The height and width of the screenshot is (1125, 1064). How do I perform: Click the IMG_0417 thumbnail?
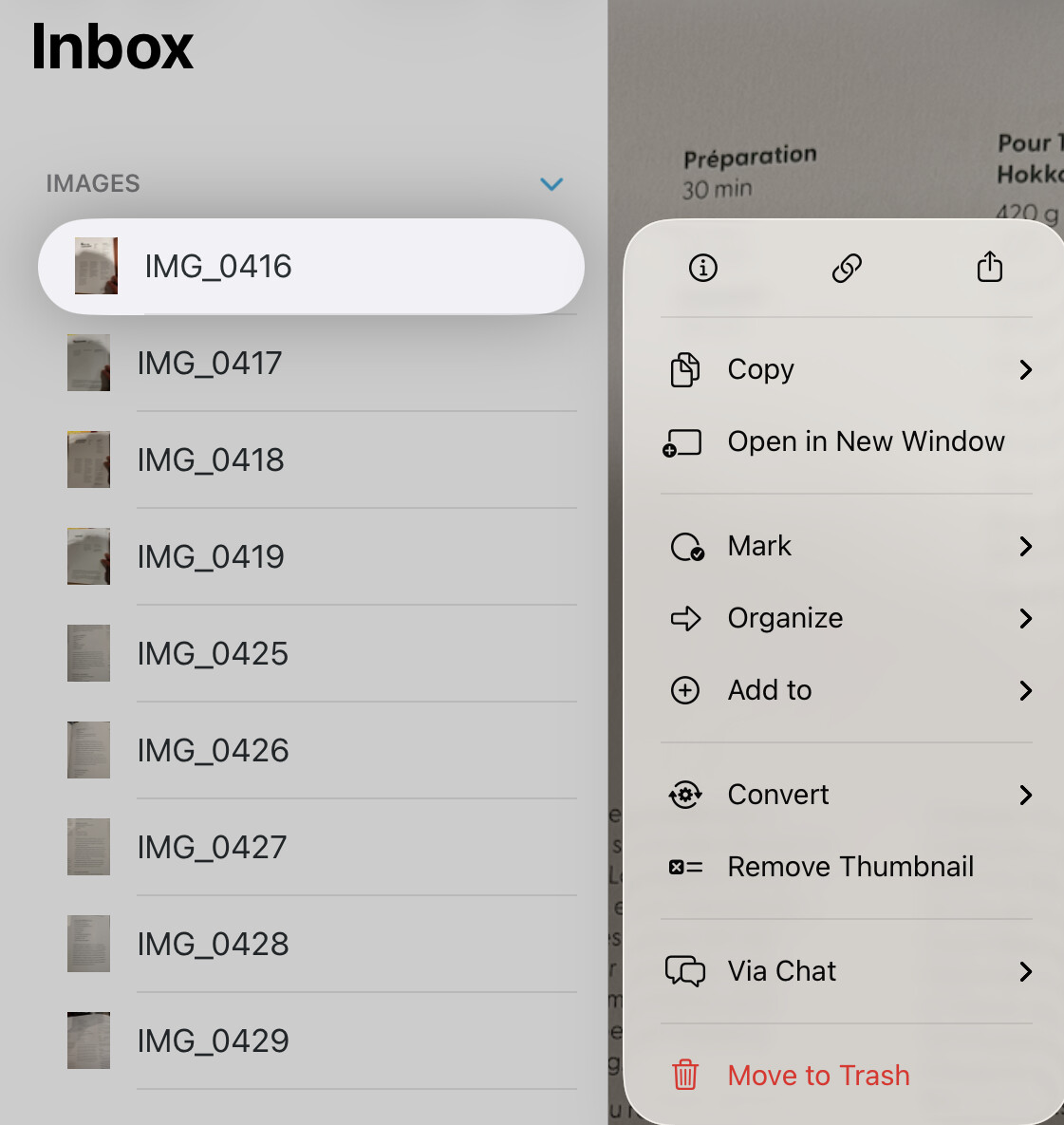89,363
